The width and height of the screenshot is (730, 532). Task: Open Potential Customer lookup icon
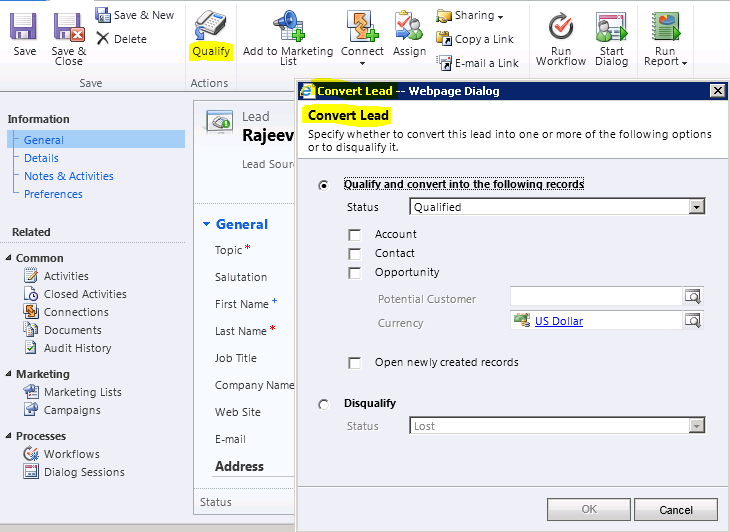tap(693, 297)
